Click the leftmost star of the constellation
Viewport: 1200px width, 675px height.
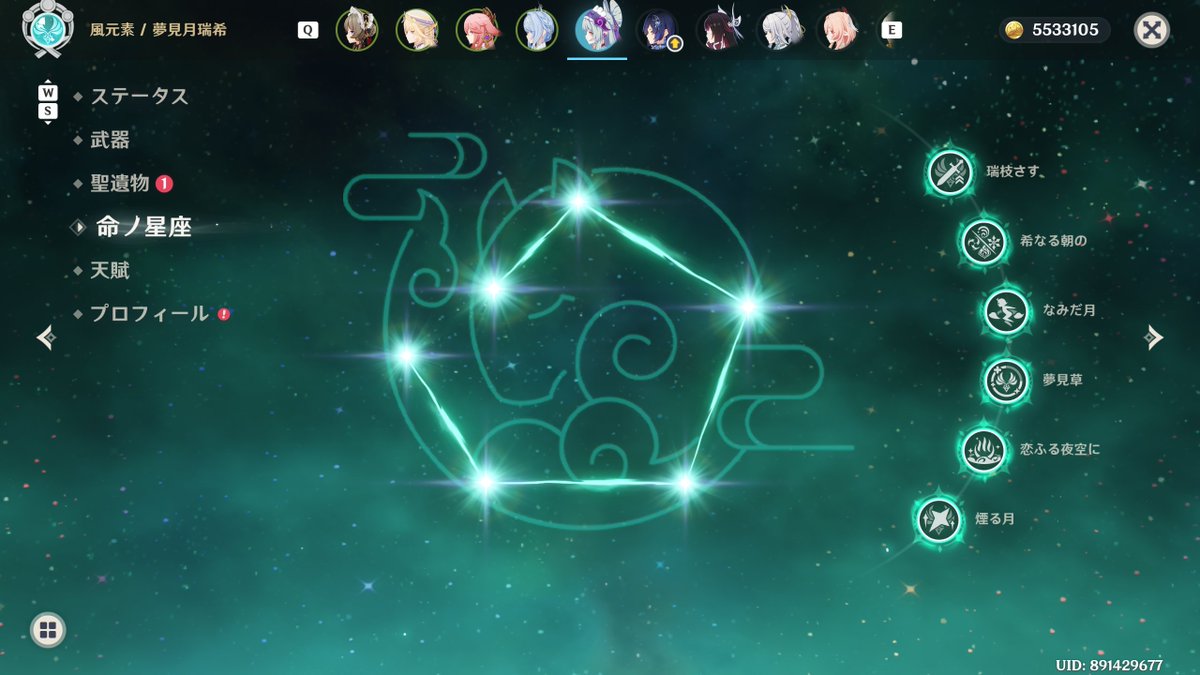406,354
